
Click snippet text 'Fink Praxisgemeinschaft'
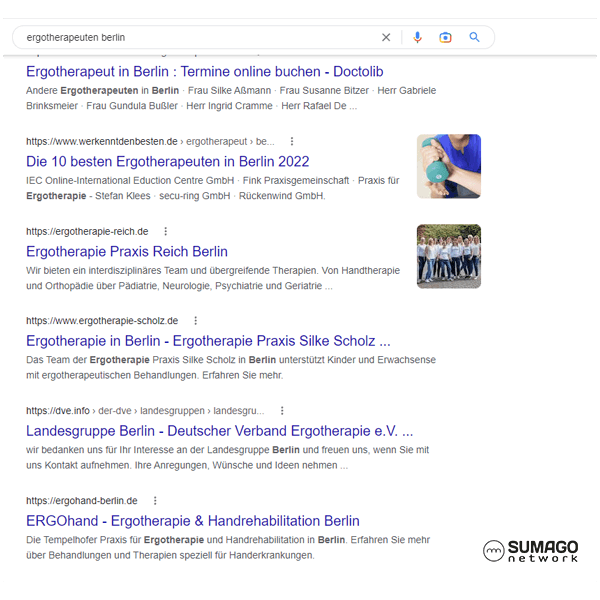(296, 181)
